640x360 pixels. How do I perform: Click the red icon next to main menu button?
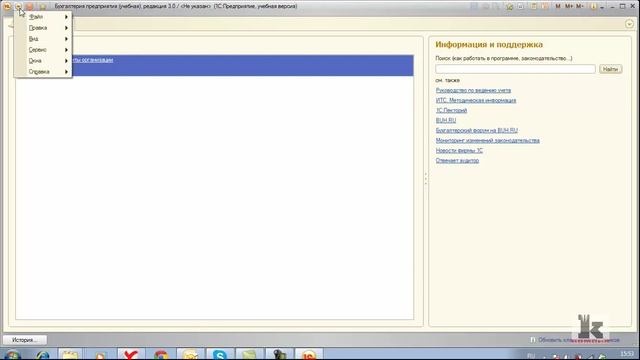pyautogui.click(x=30, y=7)
